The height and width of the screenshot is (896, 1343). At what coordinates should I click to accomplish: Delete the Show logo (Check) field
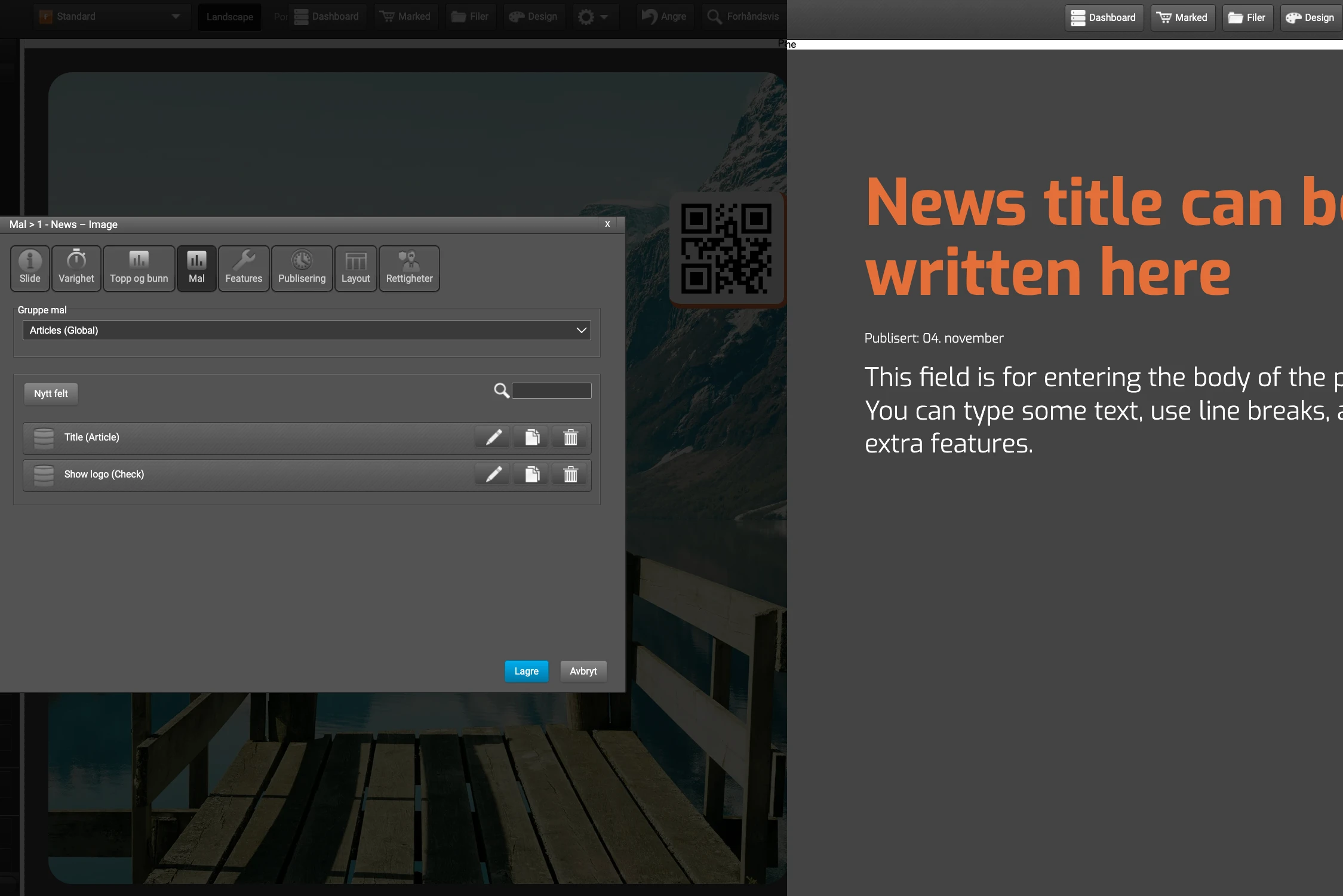(x=570, y=475)
